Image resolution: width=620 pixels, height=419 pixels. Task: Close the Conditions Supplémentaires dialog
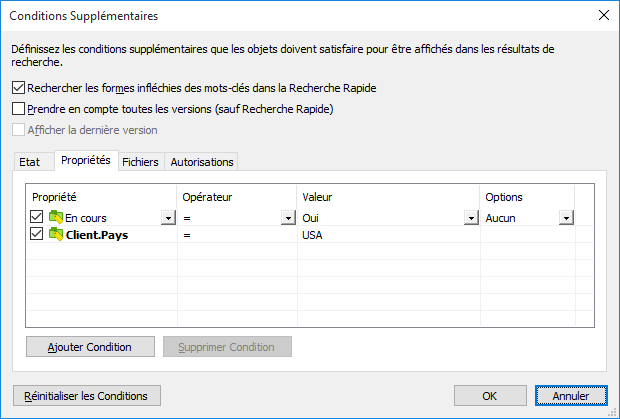click(602, 15)
